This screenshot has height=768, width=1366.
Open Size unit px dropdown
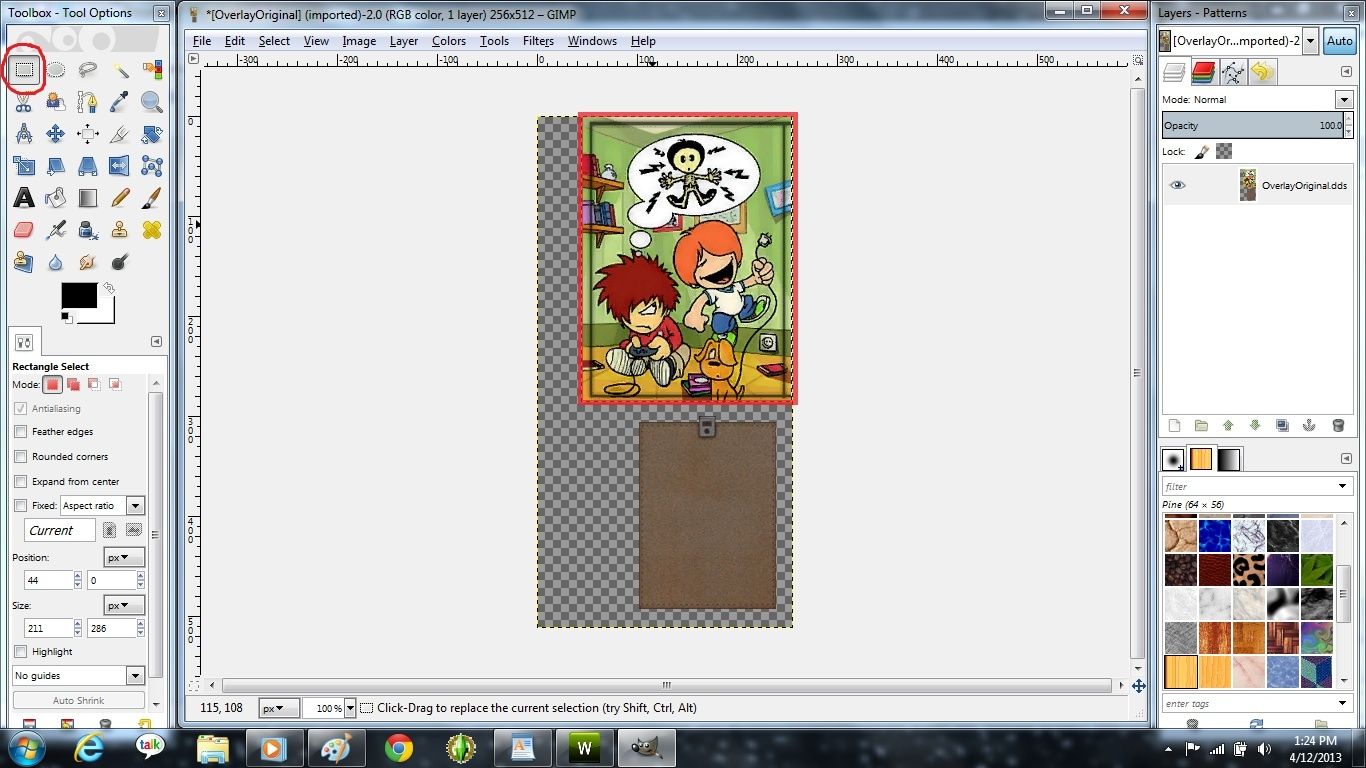pos(125,606)
